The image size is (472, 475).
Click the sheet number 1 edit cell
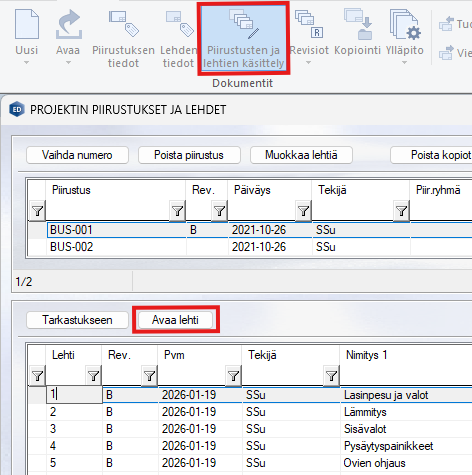74,395
